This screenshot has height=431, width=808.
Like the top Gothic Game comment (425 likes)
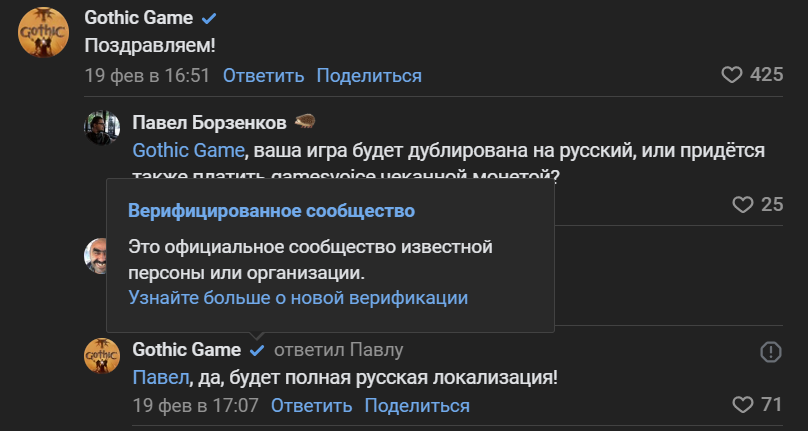point(733,75)
